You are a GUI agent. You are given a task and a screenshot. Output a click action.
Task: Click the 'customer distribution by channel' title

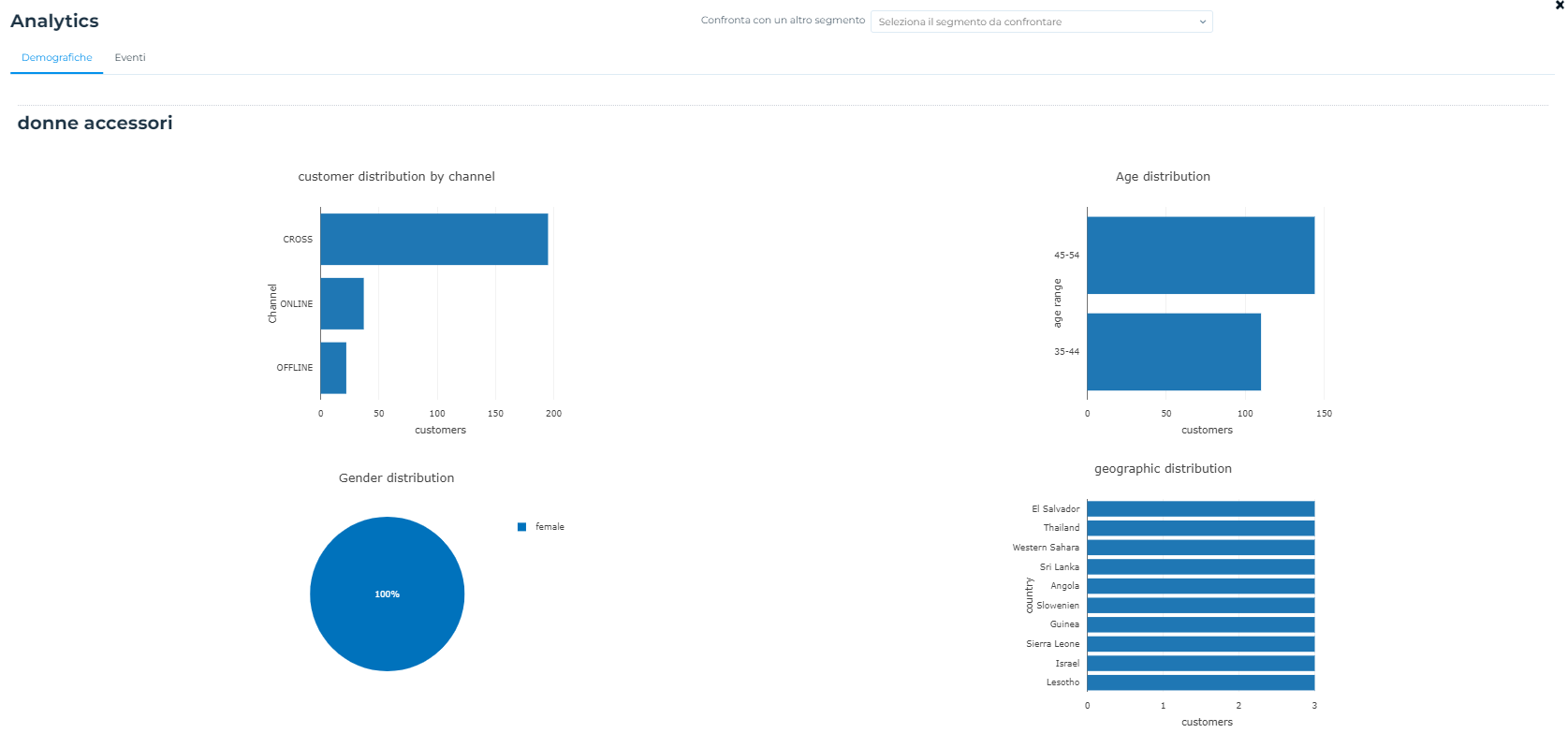click(x=396, y=177)
